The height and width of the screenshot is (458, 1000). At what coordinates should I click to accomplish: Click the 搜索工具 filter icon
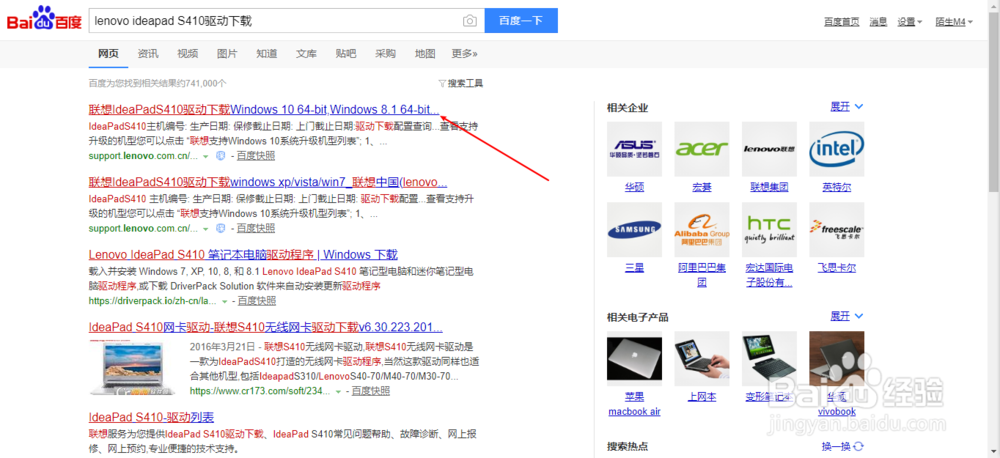[442, 84]
